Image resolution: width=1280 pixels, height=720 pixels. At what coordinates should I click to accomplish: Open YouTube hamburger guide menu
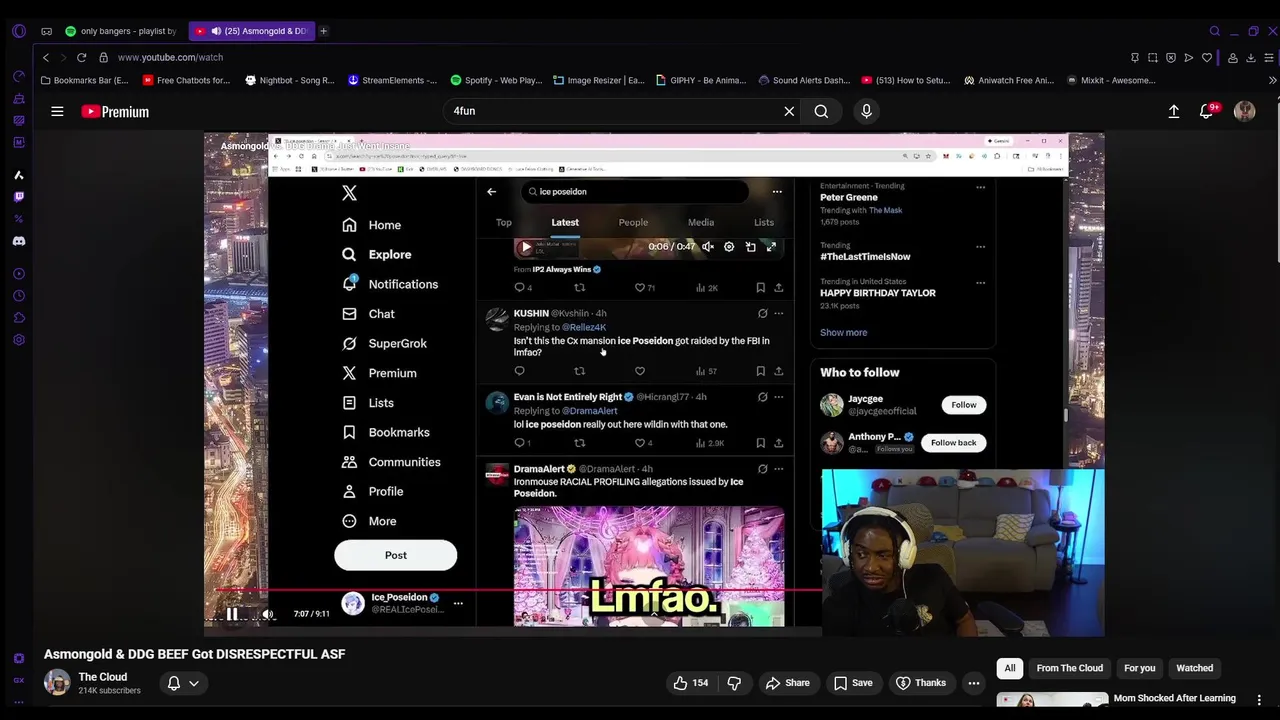pos(57,111)
